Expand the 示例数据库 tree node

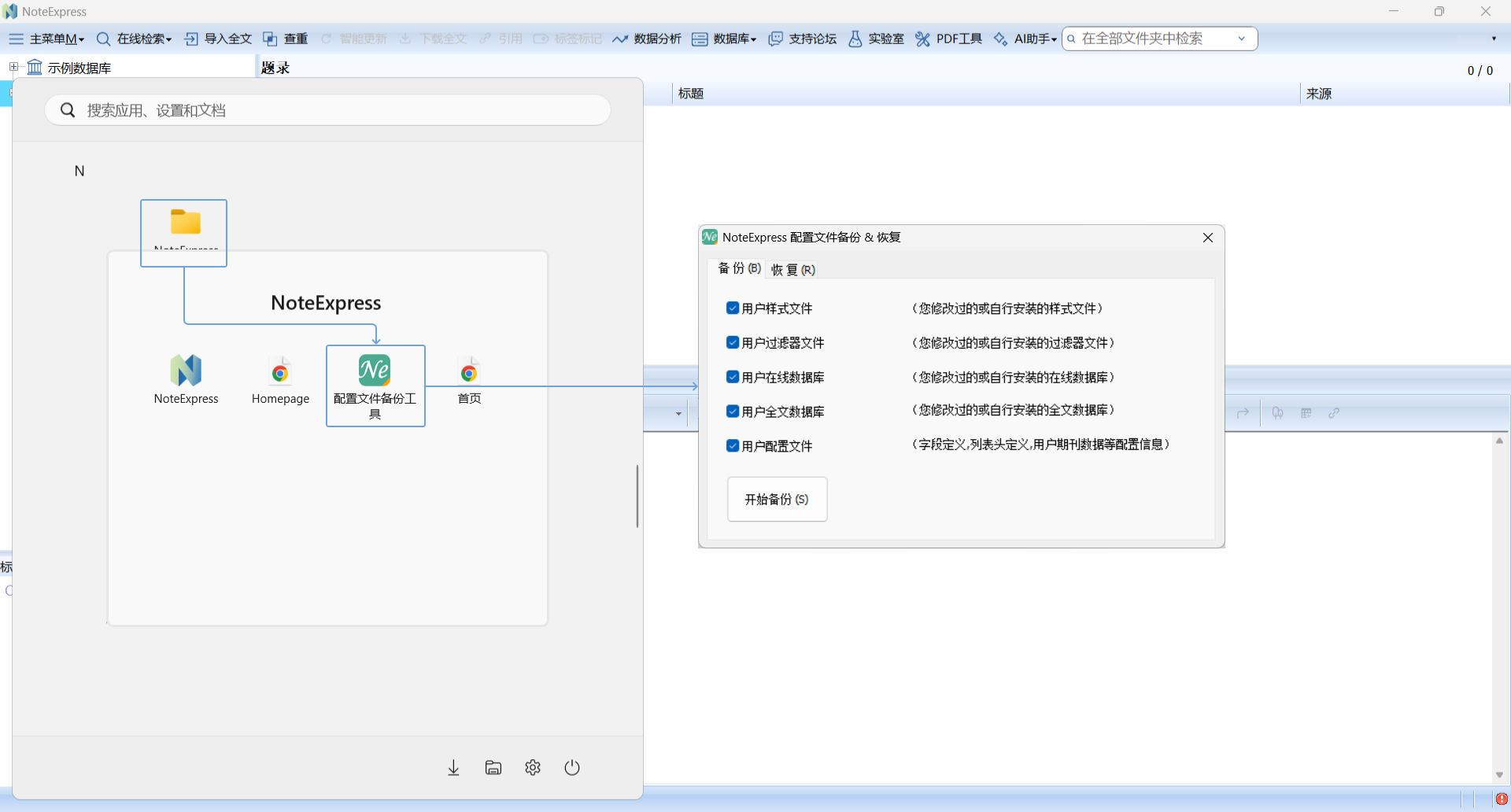(13, 67)
